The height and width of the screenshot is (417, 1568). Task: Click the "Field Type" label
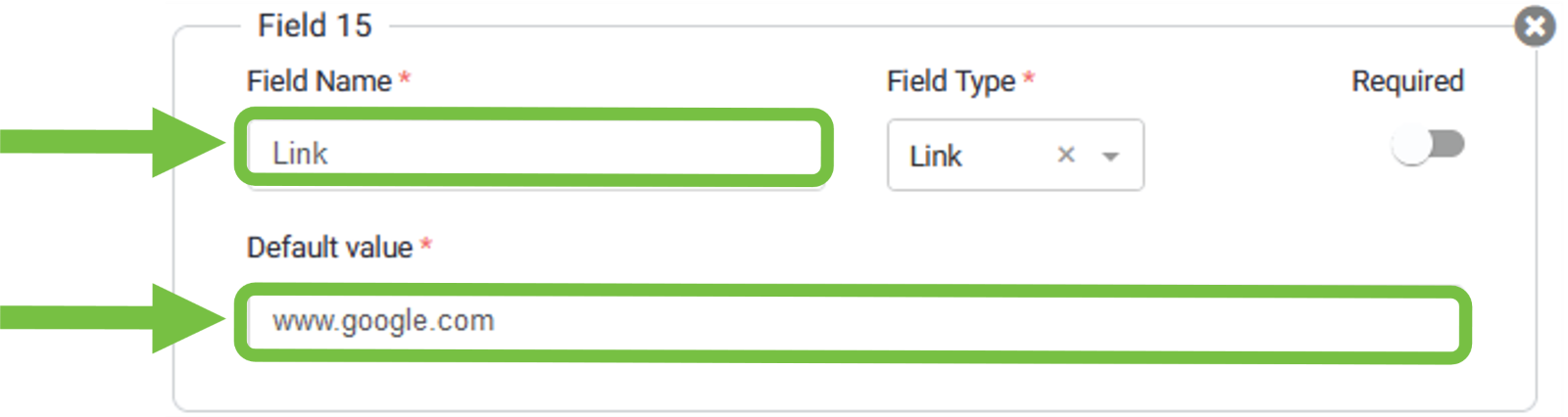(x=951, y=81)
